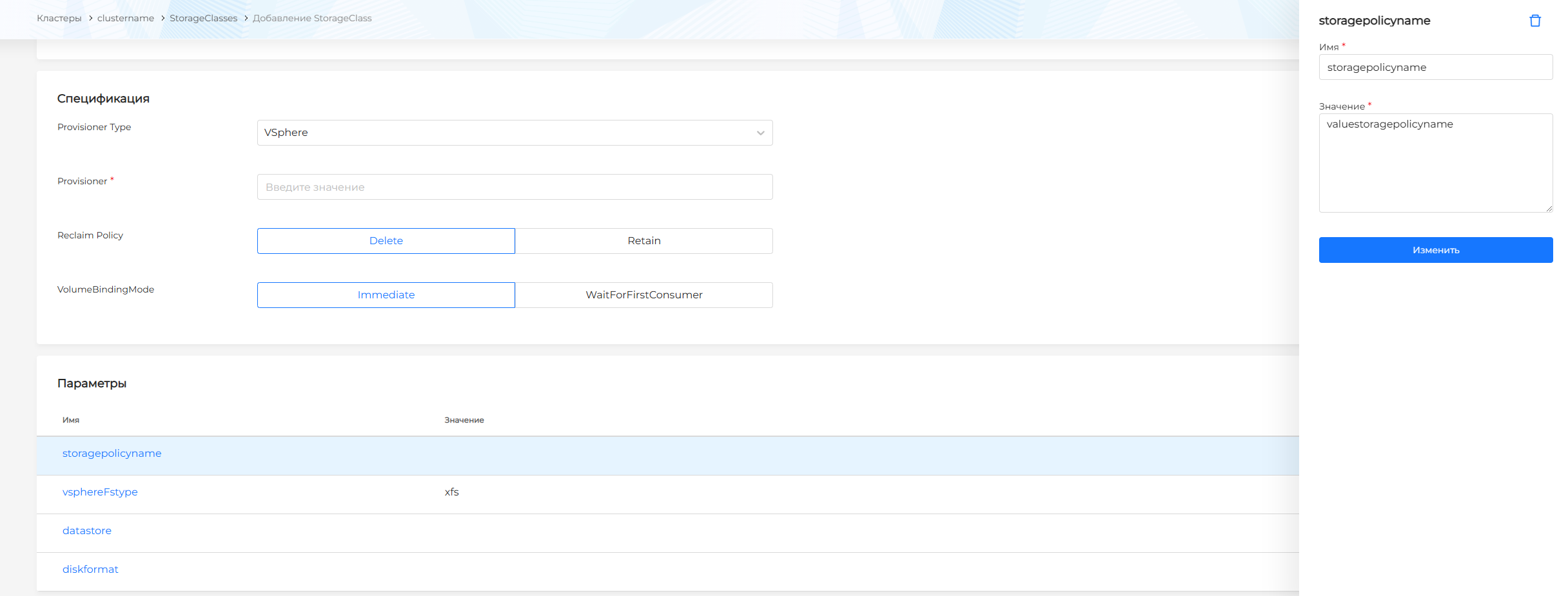
Task: Grab the textarea resize handle corner
Action: pos(1549,209)
